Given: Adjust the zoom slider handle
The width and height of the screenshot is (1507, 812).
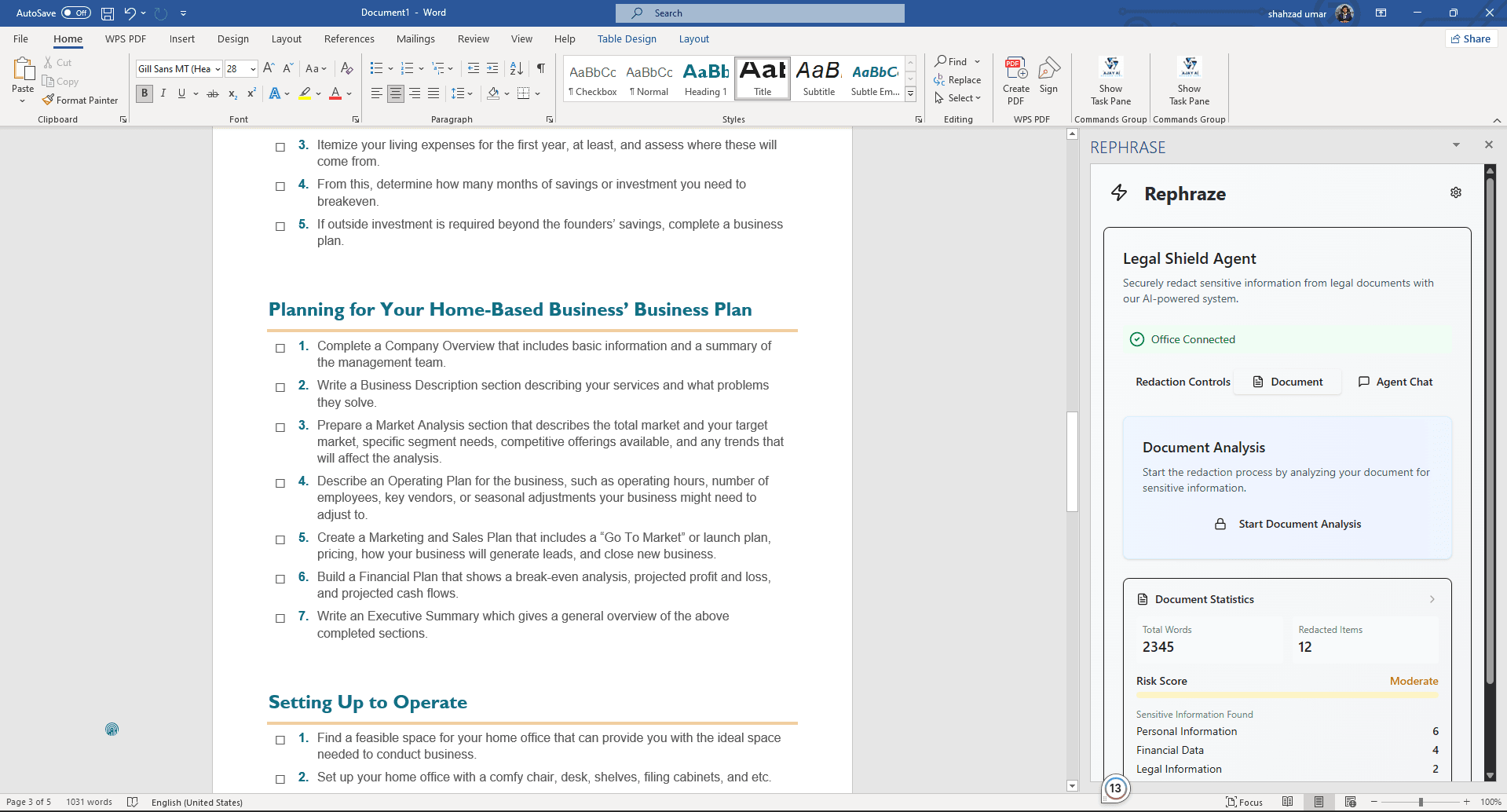Looking at the screenshot, I should point(1421,802).
